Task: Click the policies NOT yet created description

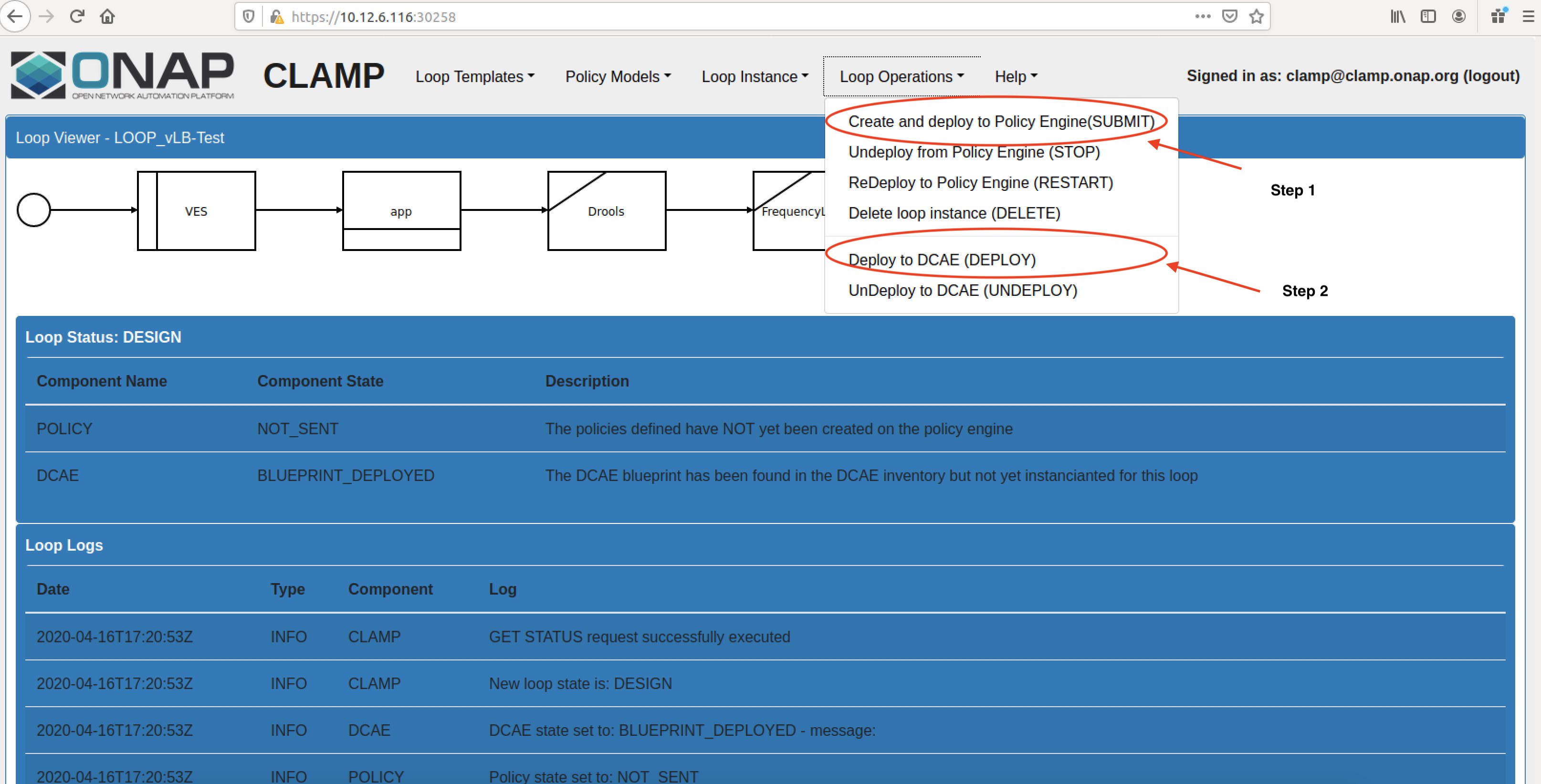Action: [x=779, y=429]
